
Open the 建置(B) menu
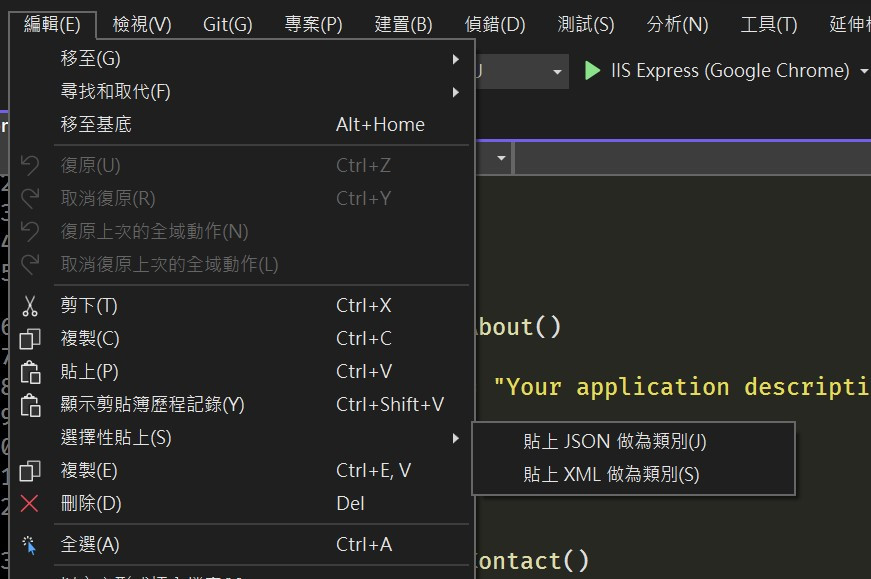click(403, 24)
